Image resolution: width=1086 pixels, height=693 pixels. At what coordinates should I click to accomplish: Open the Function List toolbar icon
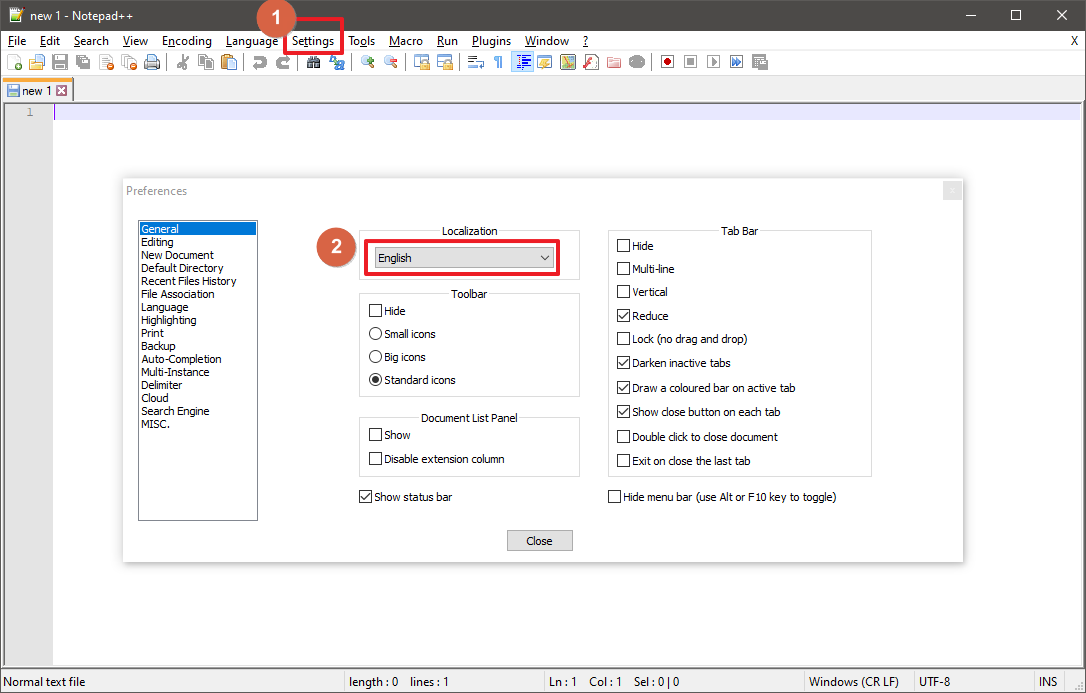coord(591,62)
